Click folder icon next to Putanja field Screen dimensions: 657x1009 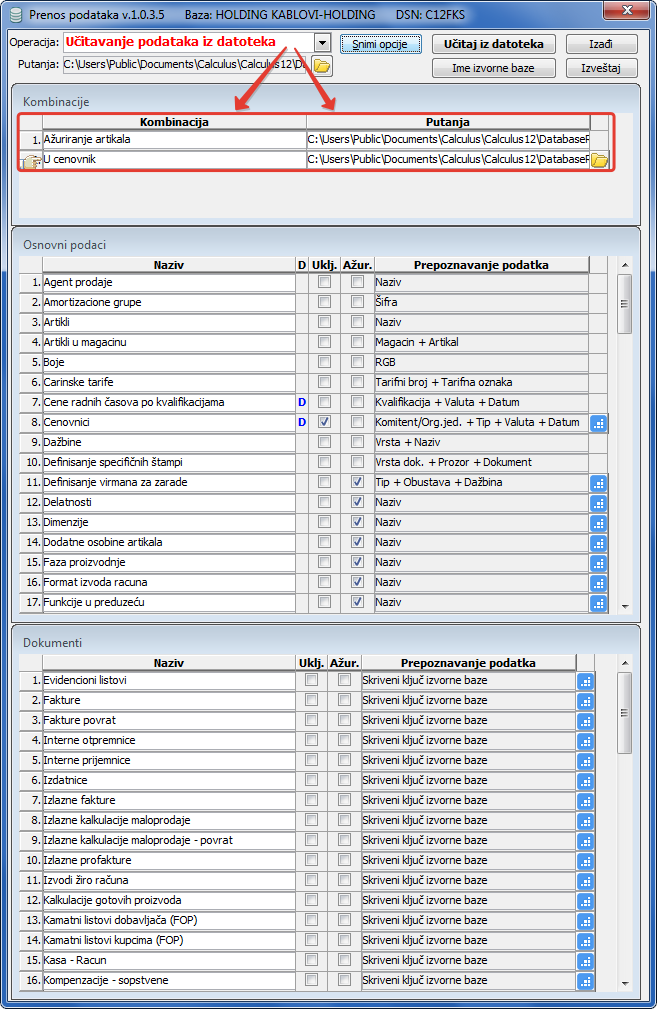tap(321, 66)
